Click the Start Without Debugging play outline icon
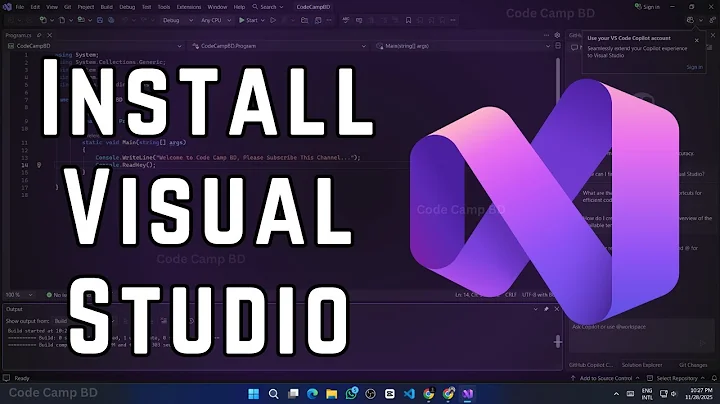This screenshot has height=404, width=720. click(273, 20)
